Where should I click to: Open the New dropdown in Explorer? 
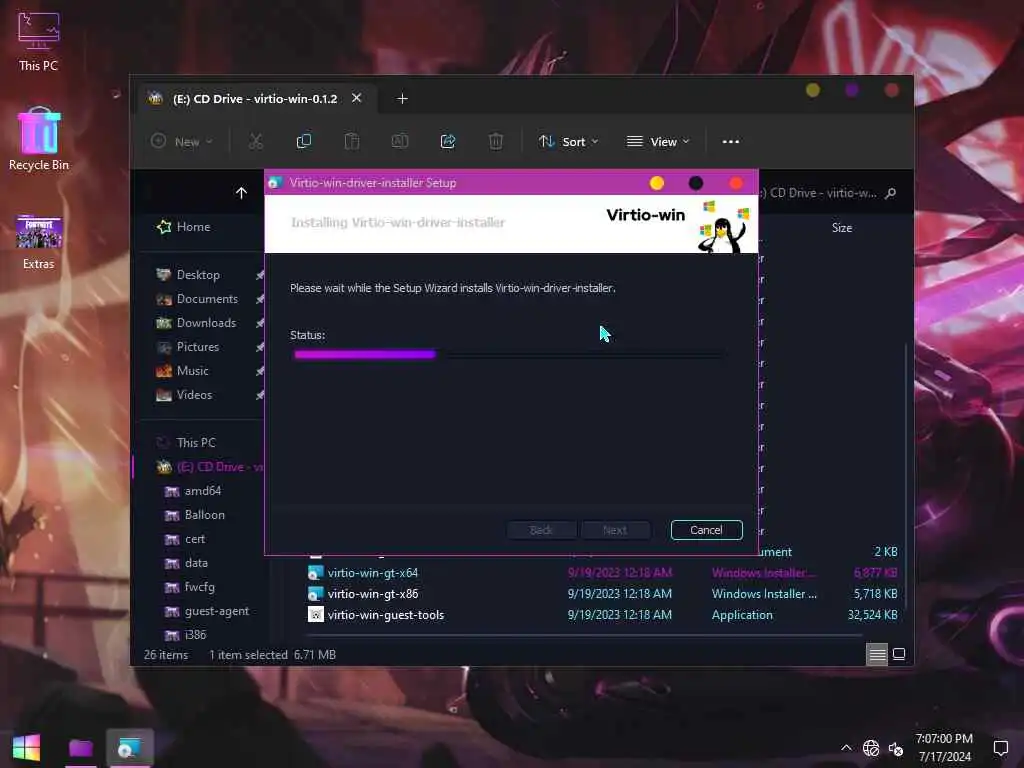tap(182, 142)
